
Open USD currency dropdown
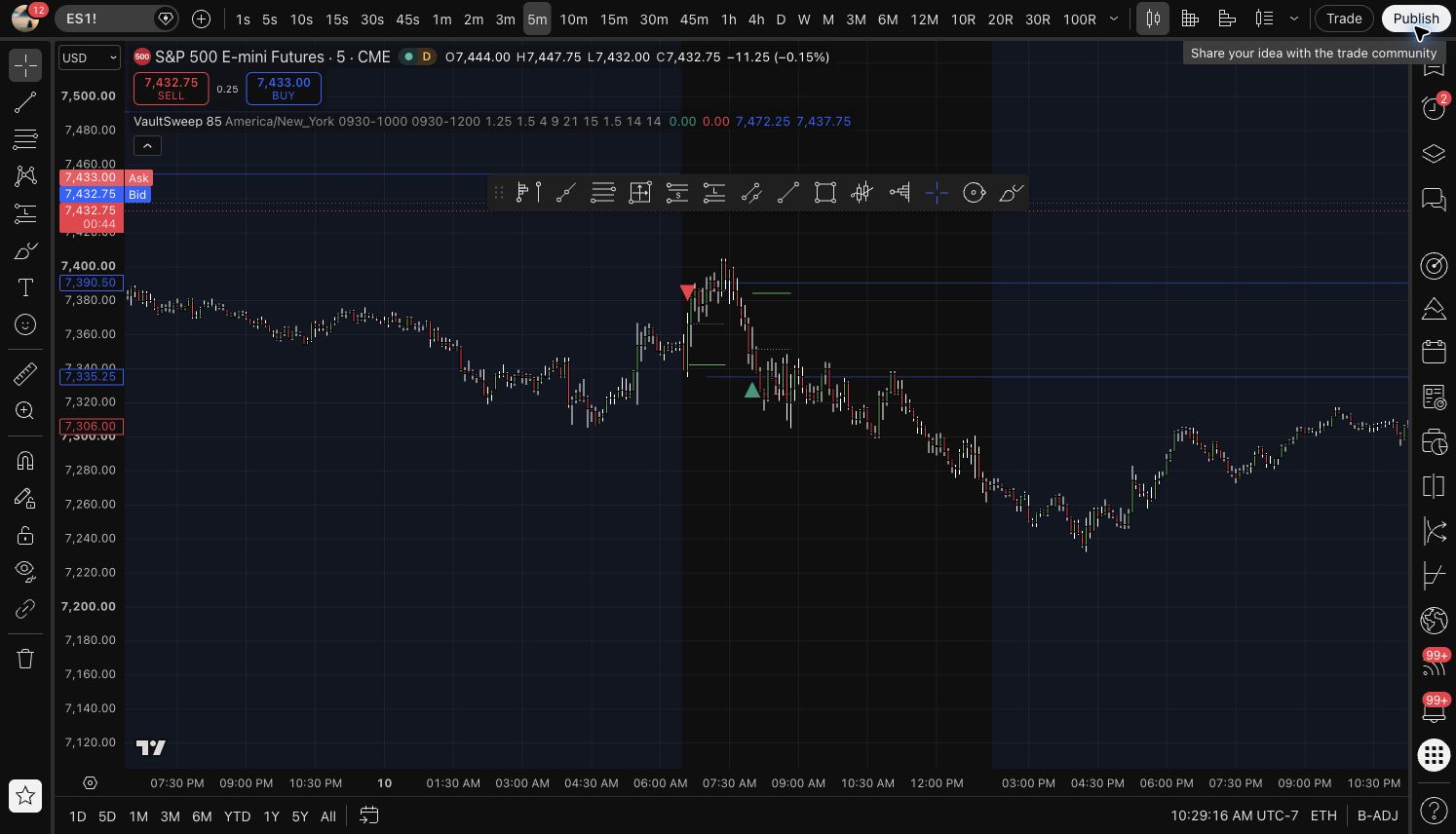[x=90, y=57]
